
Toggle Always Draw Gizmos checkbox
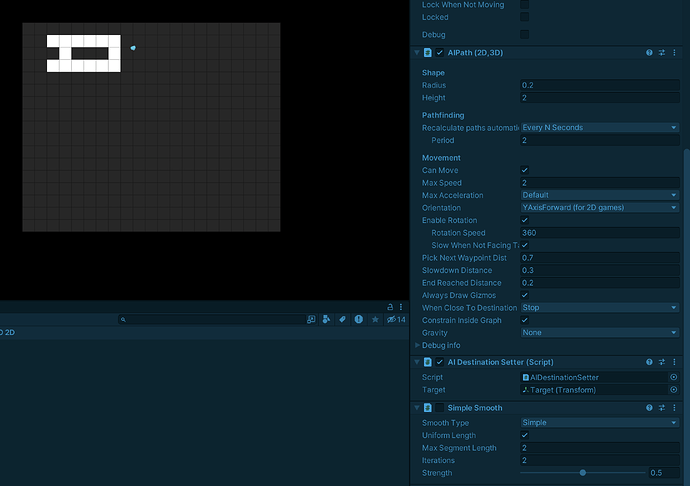click(x=525, y=295)
